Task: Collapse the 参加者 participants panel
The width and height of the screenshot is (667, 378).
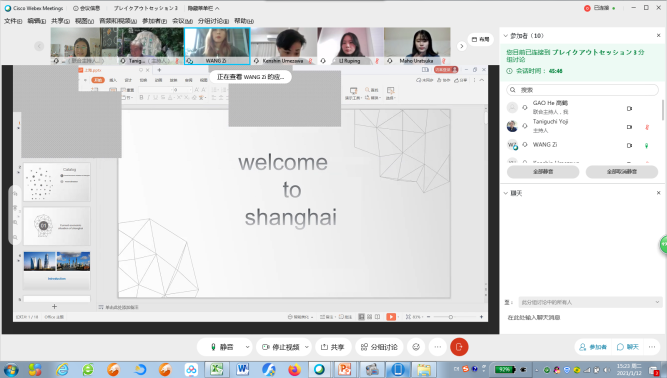Action: (505, 36)
